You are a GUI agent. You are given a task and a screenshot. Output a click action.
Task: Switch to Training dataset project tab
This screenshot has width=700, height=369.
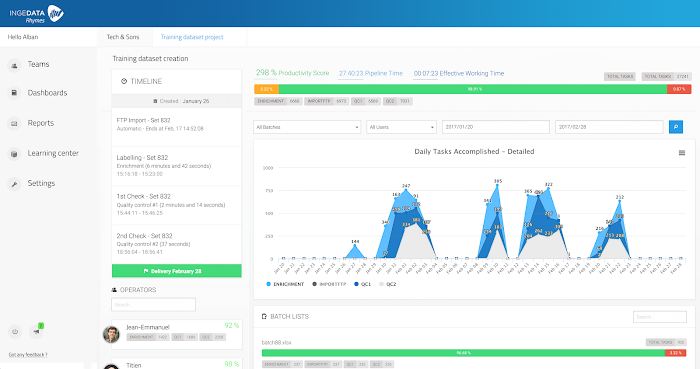tap(192, 37)
